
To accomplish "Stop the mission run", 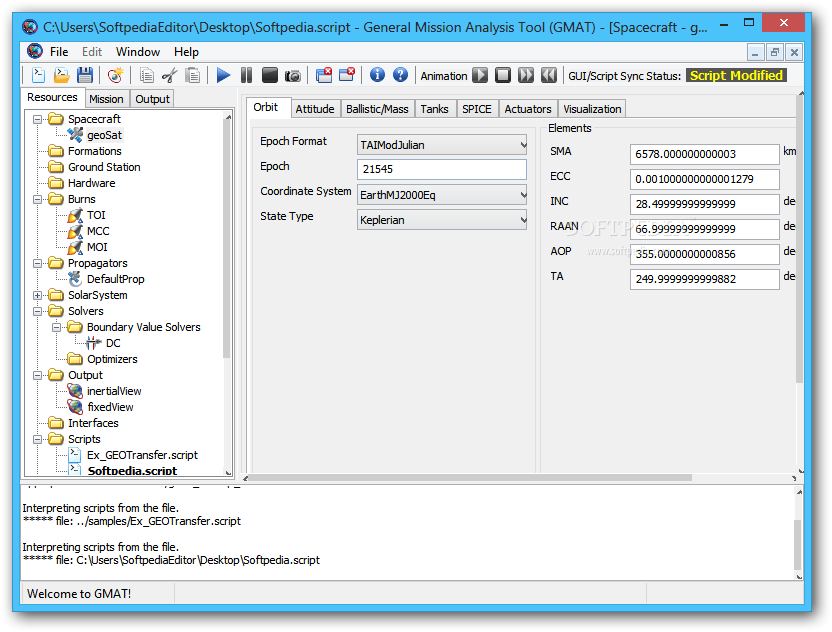I will pos(270,75).
